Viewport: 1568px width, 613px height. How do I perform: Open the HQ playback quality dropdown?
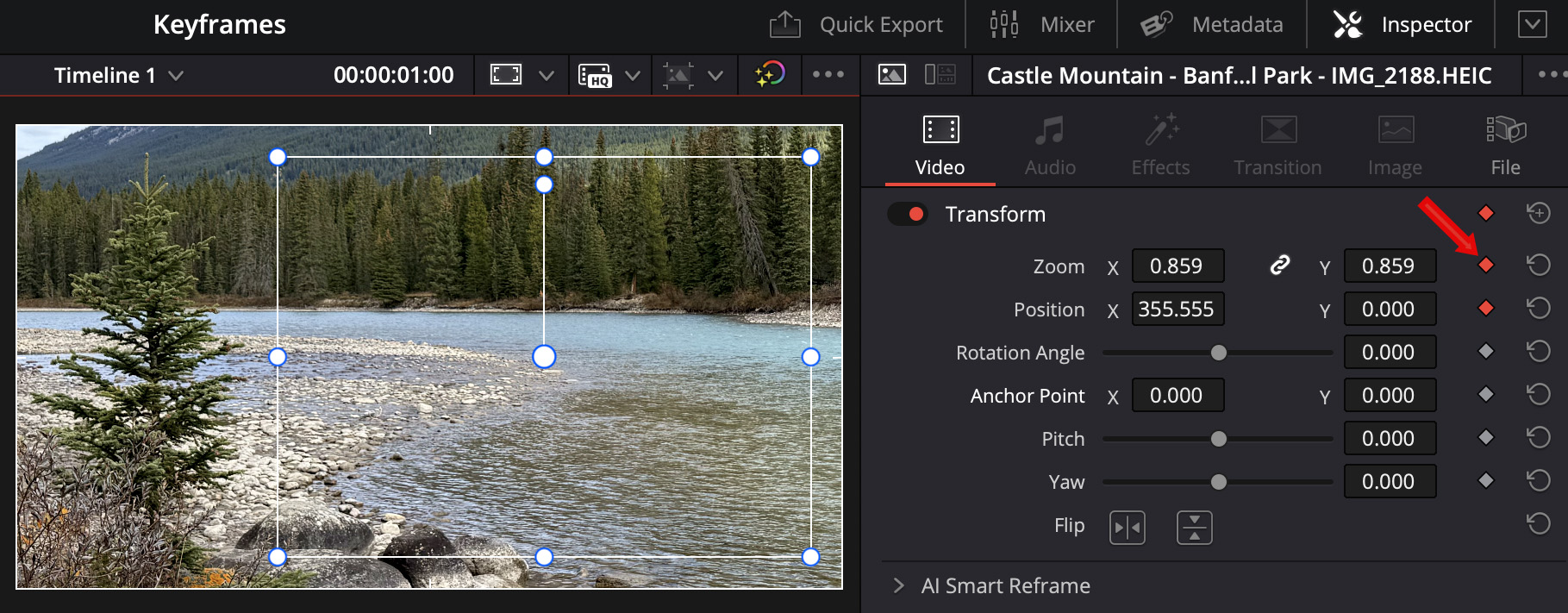(632, 76)
